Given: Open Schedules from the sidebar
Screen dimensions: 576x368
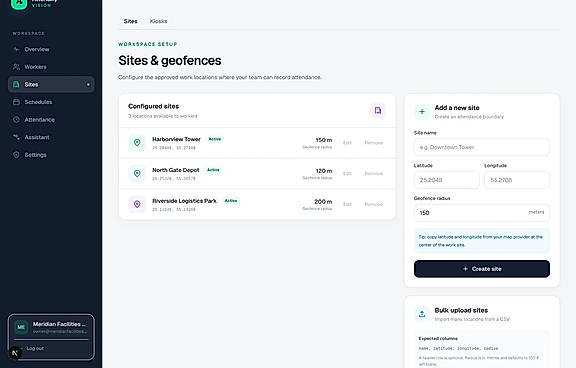Looking at the screenshot, I should (51, 102).
